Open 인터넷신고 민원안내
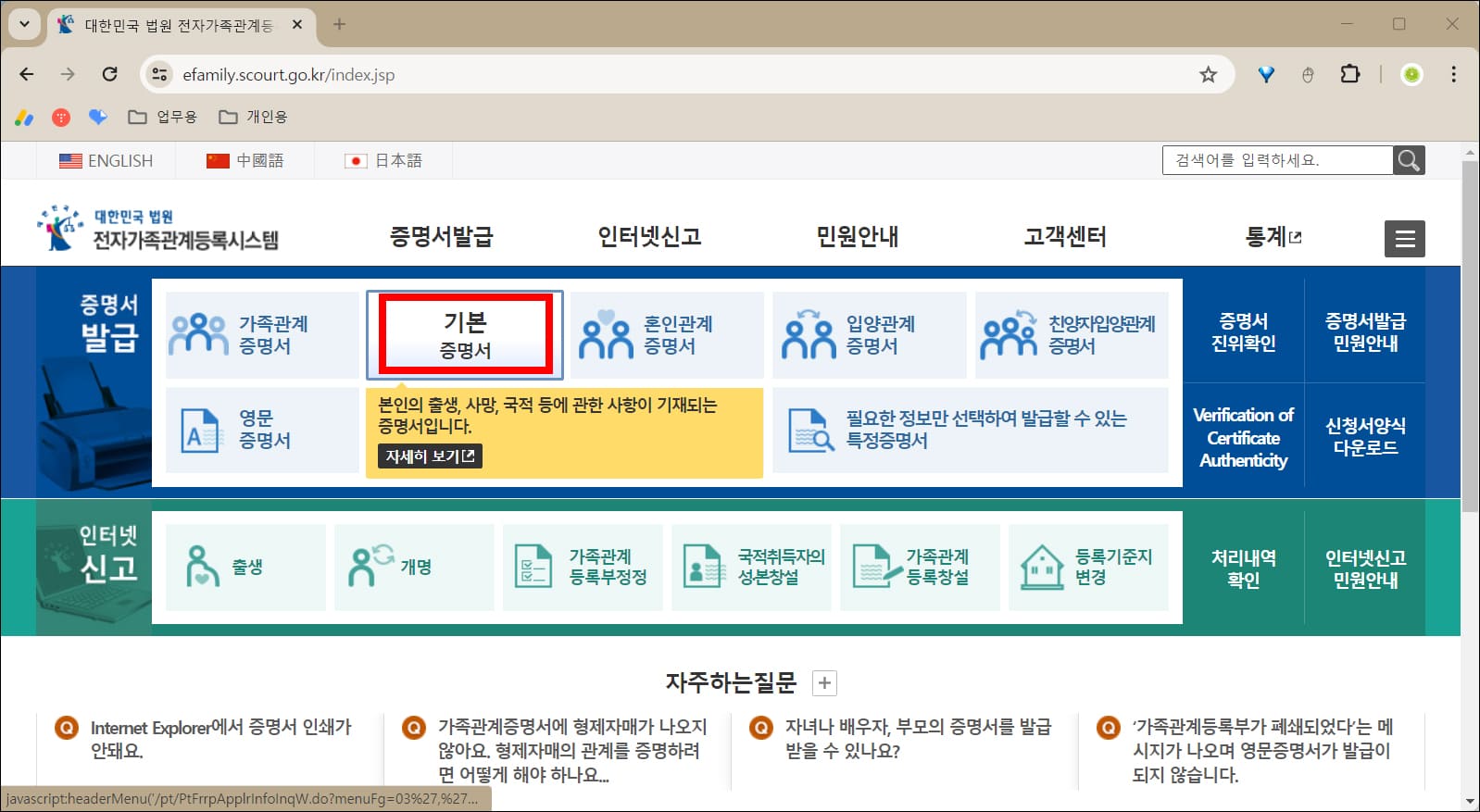 [x=1365, y=568]
